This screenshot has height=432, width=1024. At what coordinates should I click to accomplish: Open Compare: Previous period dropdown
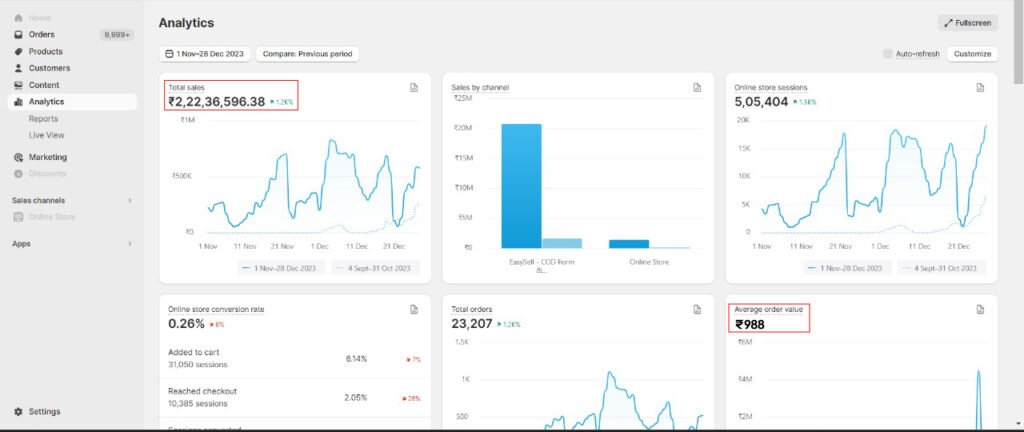307,54
